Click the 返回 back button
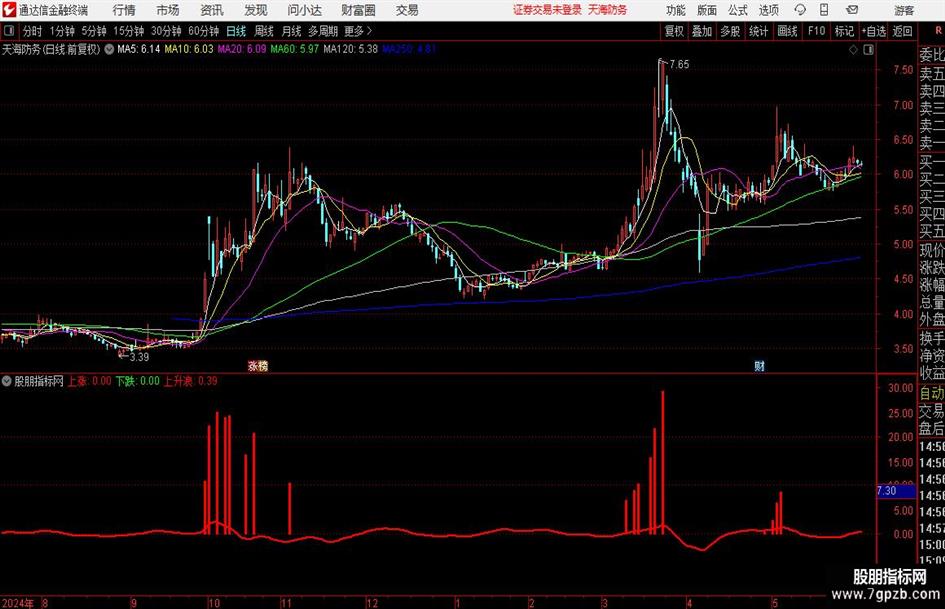Viewport: 945px width, 609px height. [902, 31]
